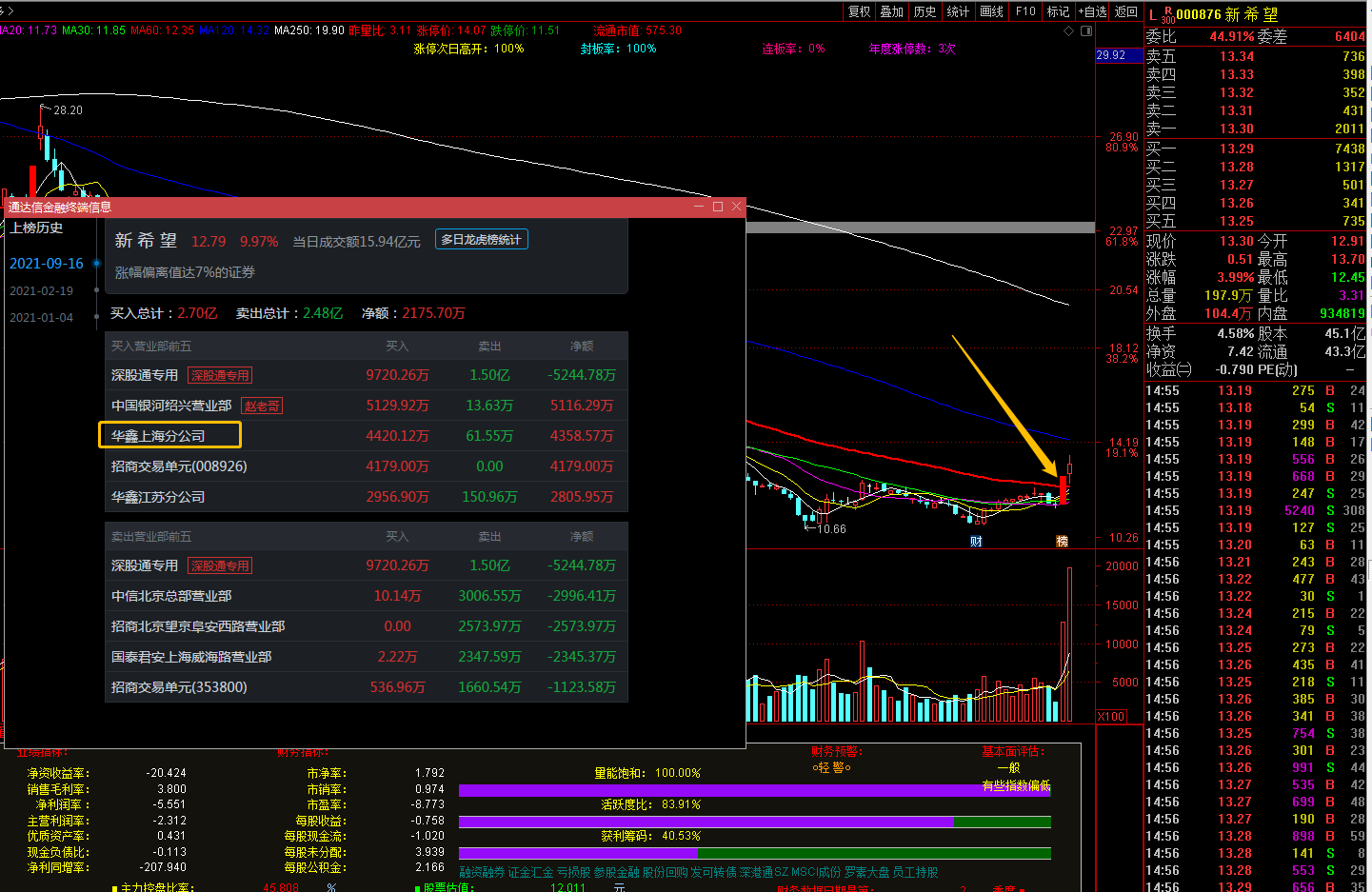Open 多日龙虎榜统计 statistics
The height and width of the screenshot is (892, 1372).
482,240
